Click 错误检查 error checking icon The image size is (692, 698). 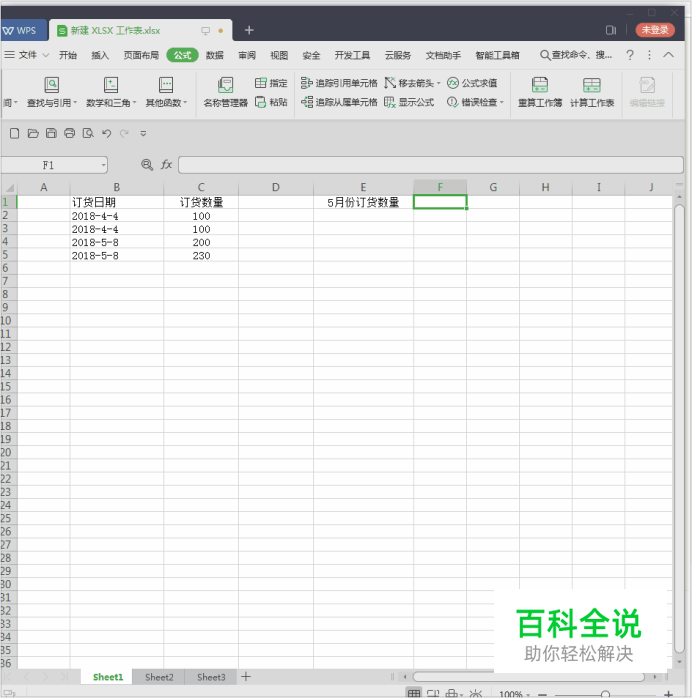tap(452, 102)
